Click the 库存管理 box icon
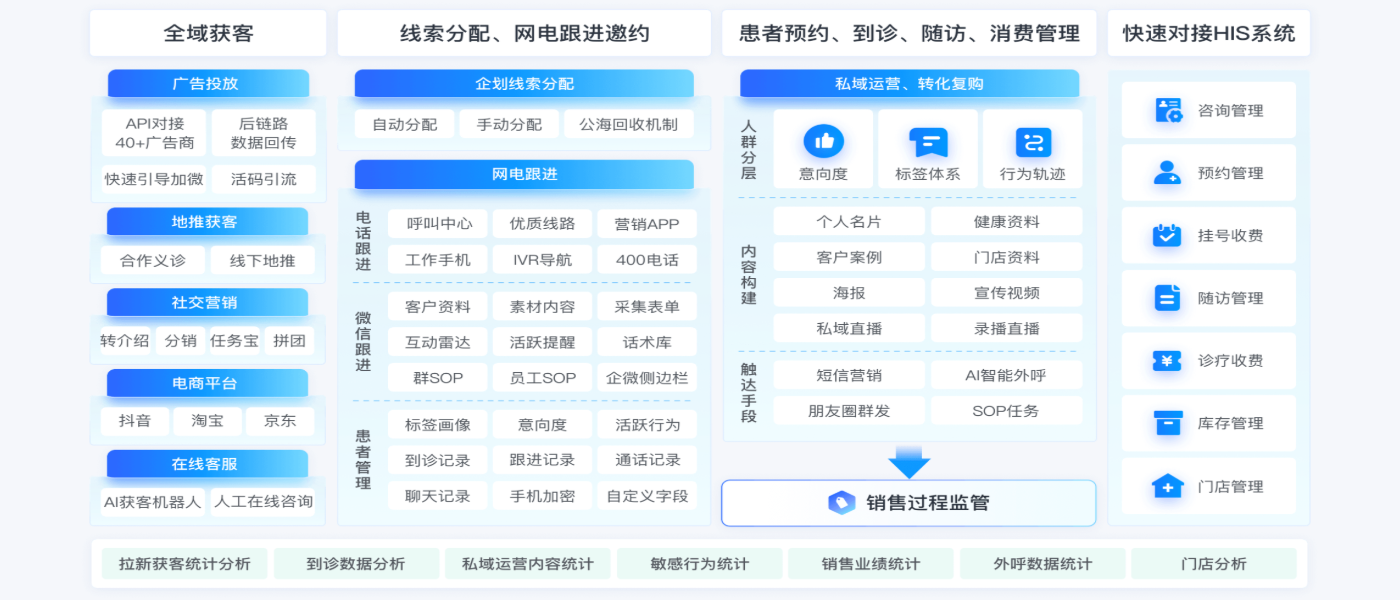 point(1167,423)
